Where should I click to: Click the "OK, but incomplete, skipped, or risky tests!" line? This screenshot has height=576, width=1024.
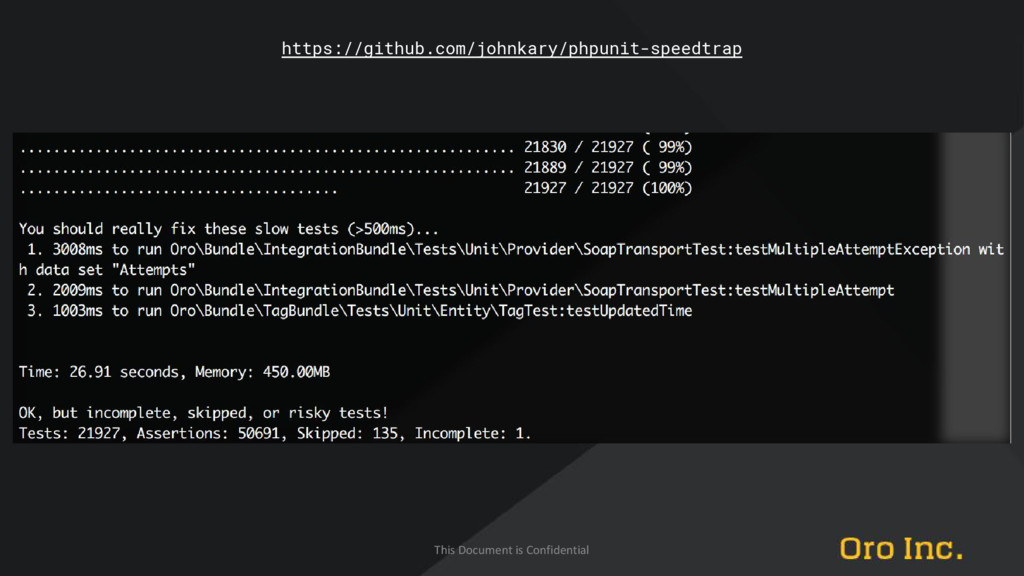203,413
